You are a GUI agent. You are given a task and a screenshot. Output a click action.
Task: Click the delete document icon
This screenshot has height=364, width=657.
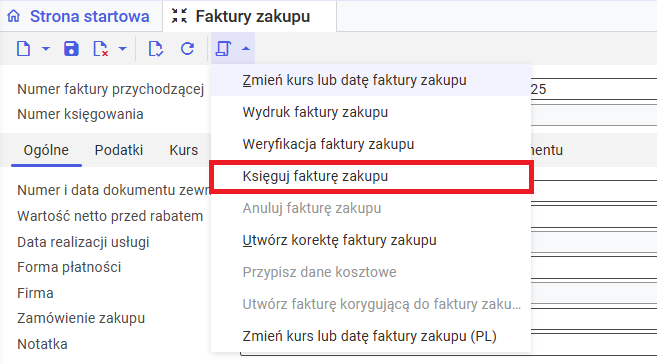(x=101, y=49)
